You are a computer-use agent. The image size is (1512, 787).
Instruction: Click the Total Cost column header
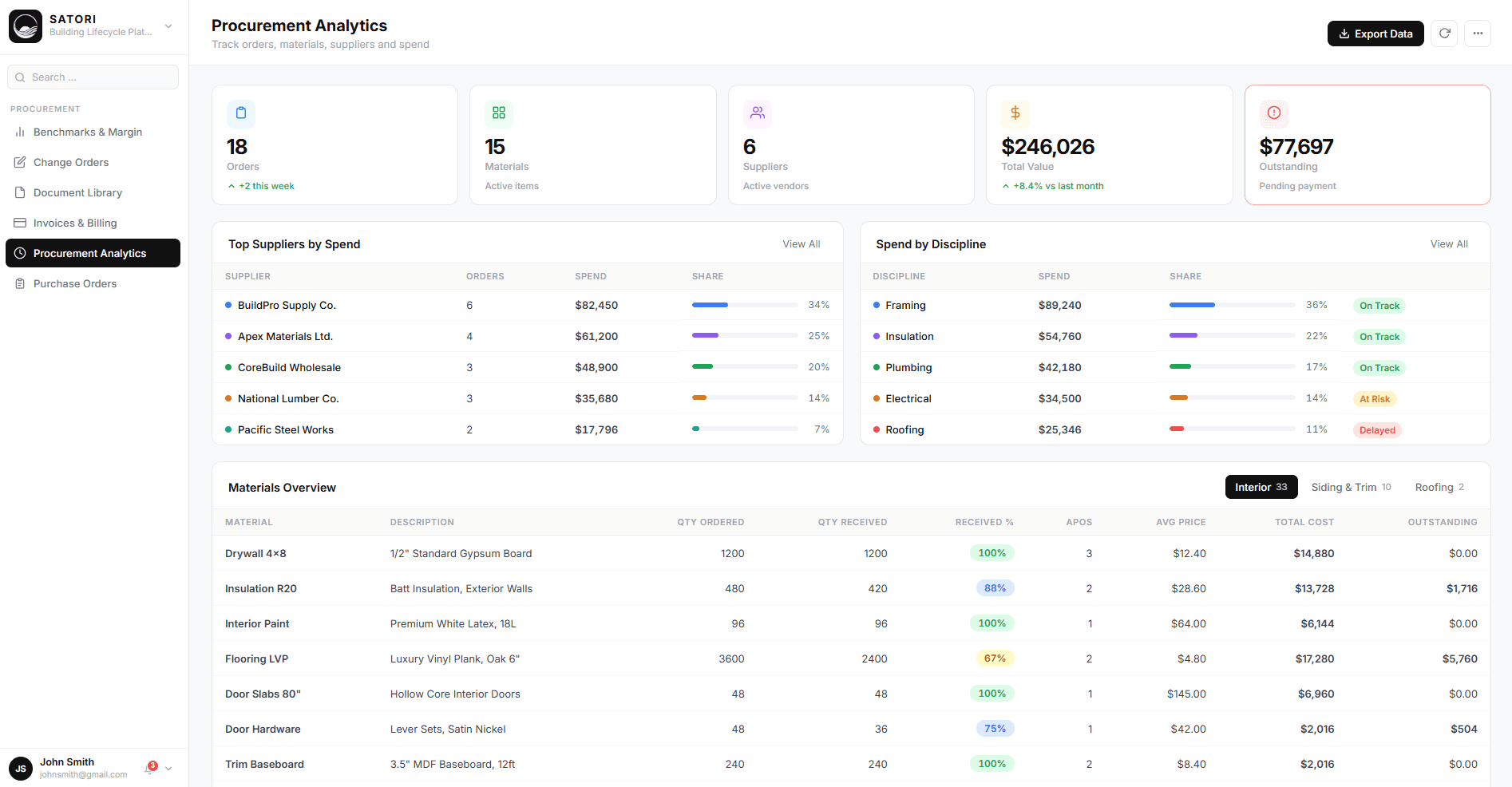[x=1304, y=522]
